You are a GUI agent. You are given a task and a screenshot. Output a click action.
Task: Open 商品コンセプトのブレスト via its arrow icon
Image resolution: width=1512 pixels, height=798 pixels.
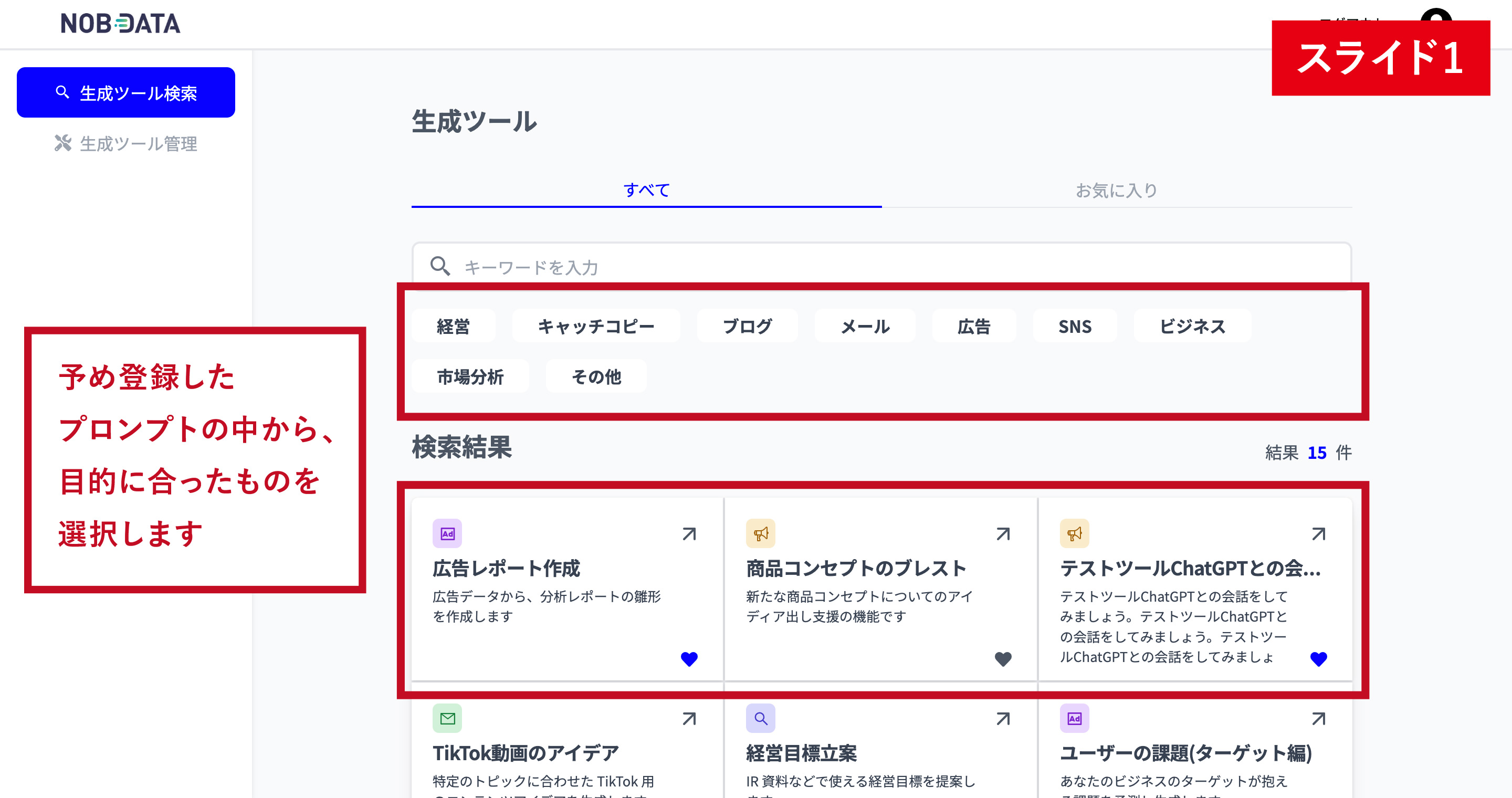pos(1004,534)
